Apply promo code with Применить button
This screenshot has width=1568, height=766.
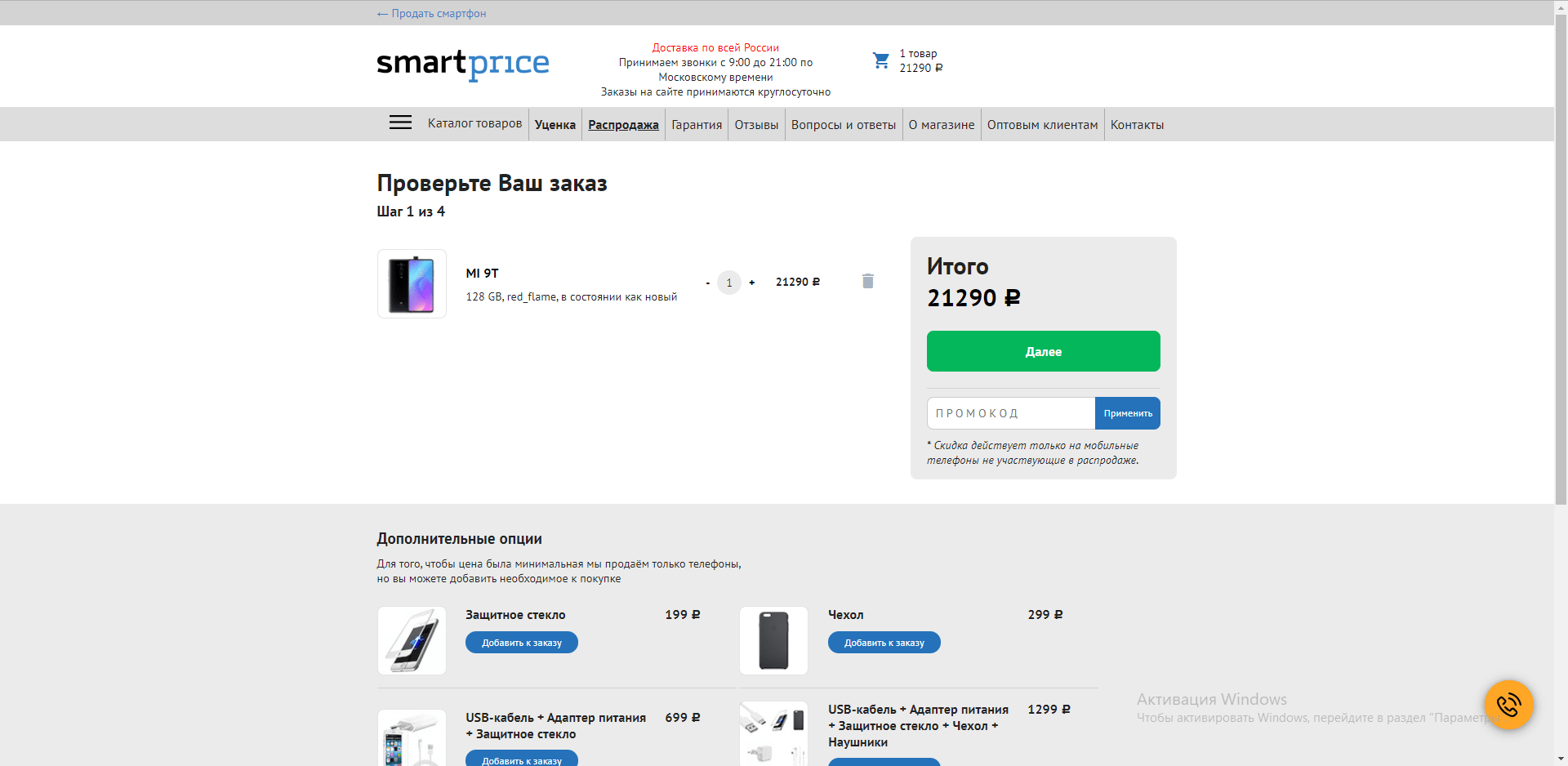(x=1128, y=413)
